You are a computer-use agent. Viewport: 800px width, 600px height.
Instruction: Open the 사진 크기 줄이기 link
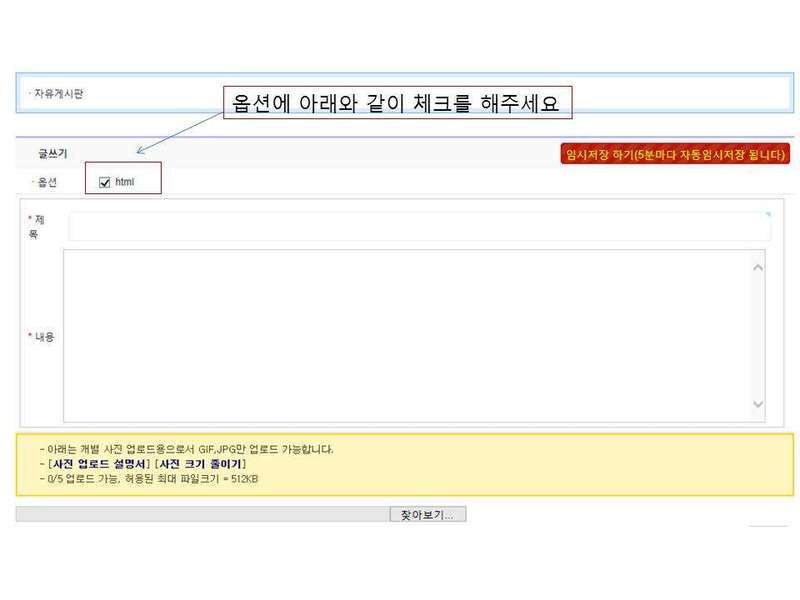[200, 464]
